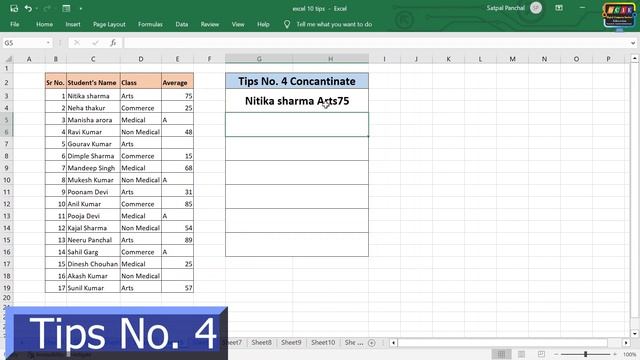Click the Student's Name header cell
Image resolution: width=640 pixels, height=360 pixels.
pyautogui.click(x=93, y=82)
